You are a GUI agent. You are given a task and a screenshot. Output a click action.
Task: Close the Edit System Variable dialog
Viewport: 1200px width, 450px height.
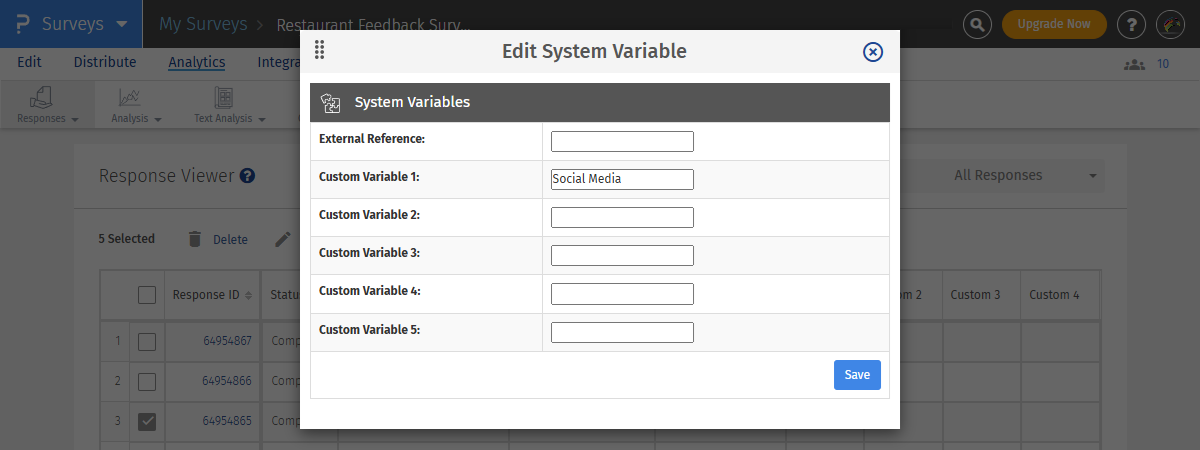coord(872,52)
